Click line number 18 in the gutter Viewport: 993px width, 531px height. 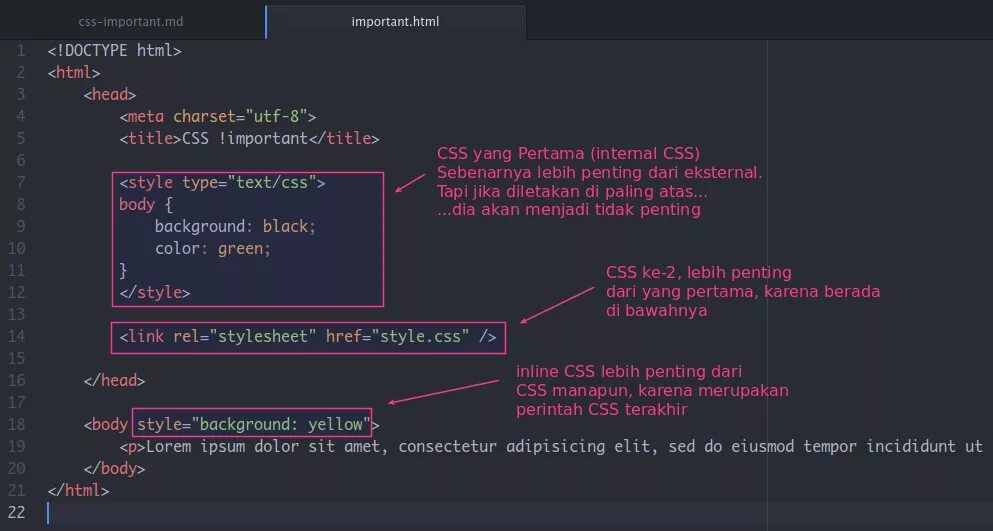(x=16, y=425)
